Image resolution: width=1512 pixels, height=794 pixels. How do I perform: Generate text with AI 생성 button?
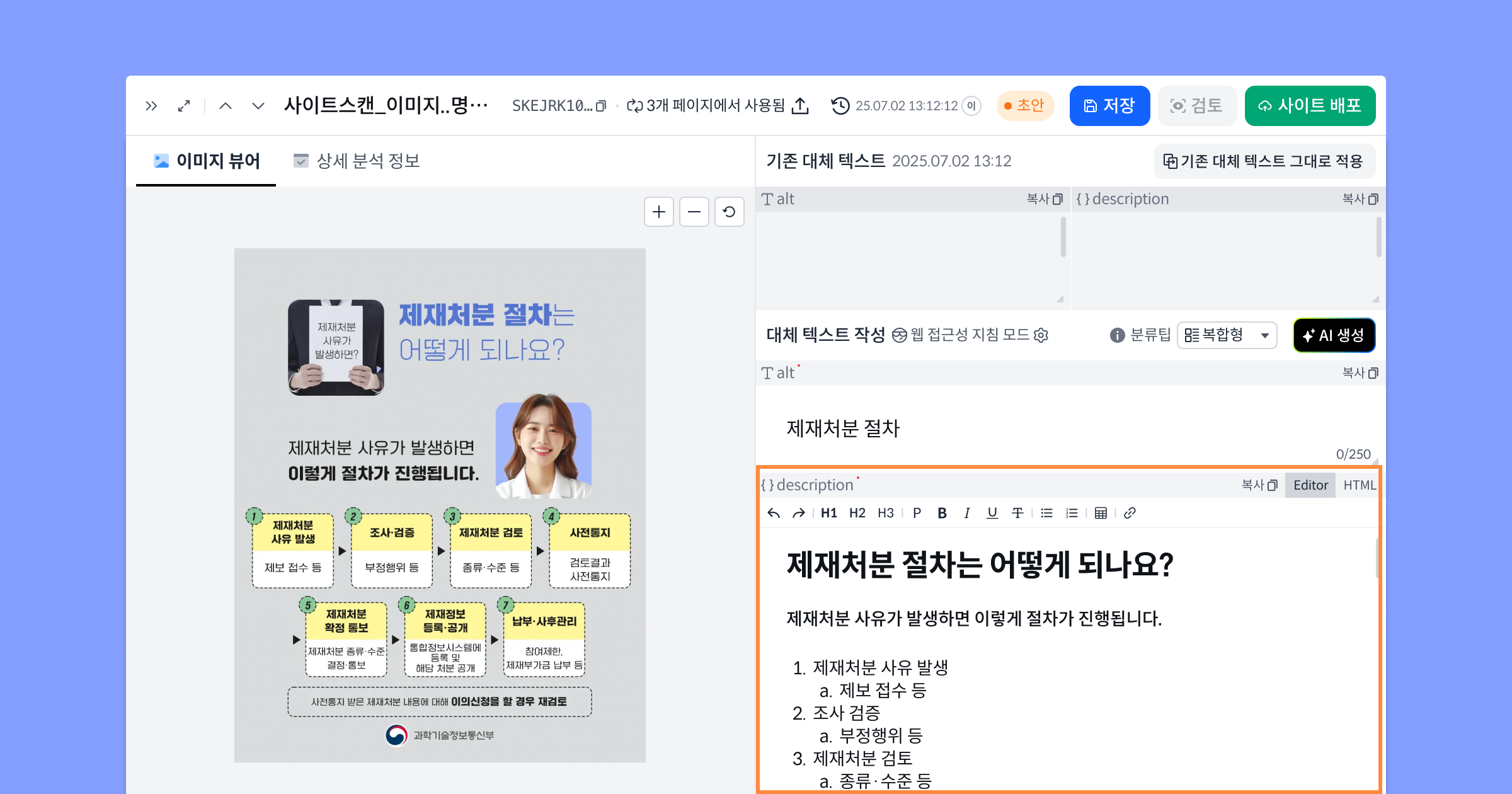click(x=1334, y=335)
